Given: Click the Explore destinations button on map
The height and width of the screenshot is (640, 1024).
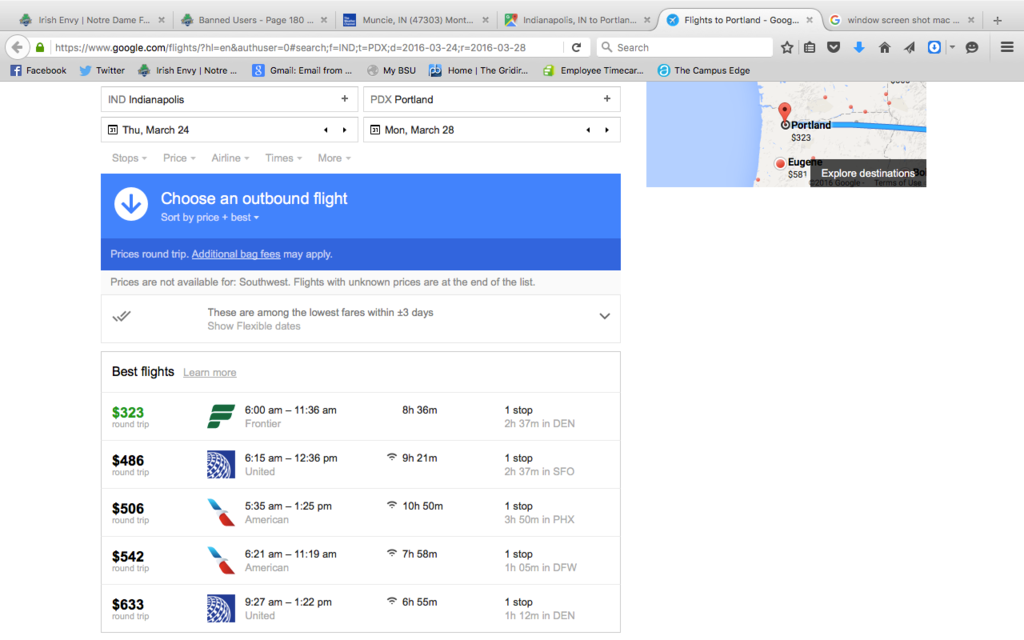Looking at the screenshot, I should 867,173.
